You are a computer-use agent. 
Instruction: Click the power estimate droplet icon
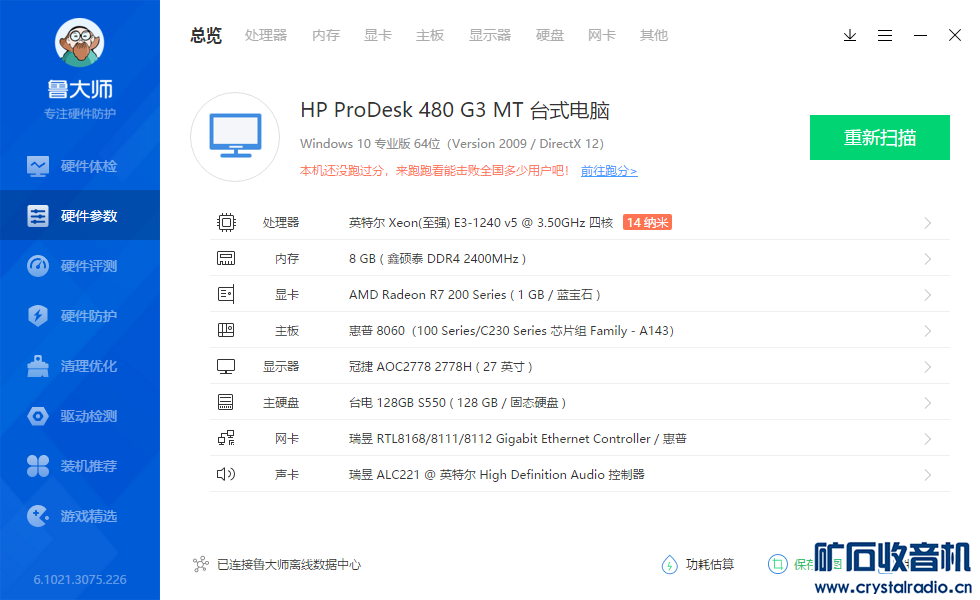(x=669, y=564)
